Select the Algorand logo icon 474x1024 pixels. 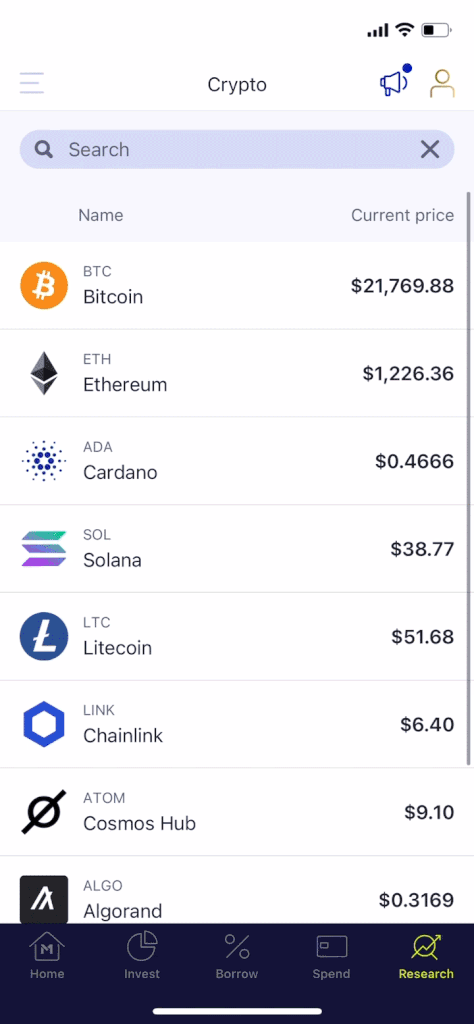point(44,899)
